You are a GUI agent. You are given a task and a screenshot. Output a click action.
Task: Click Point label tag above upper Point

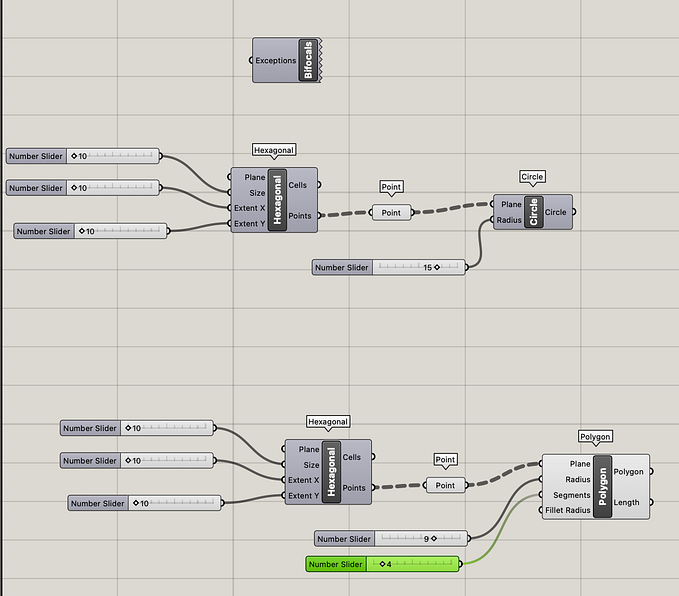(391, 187)
